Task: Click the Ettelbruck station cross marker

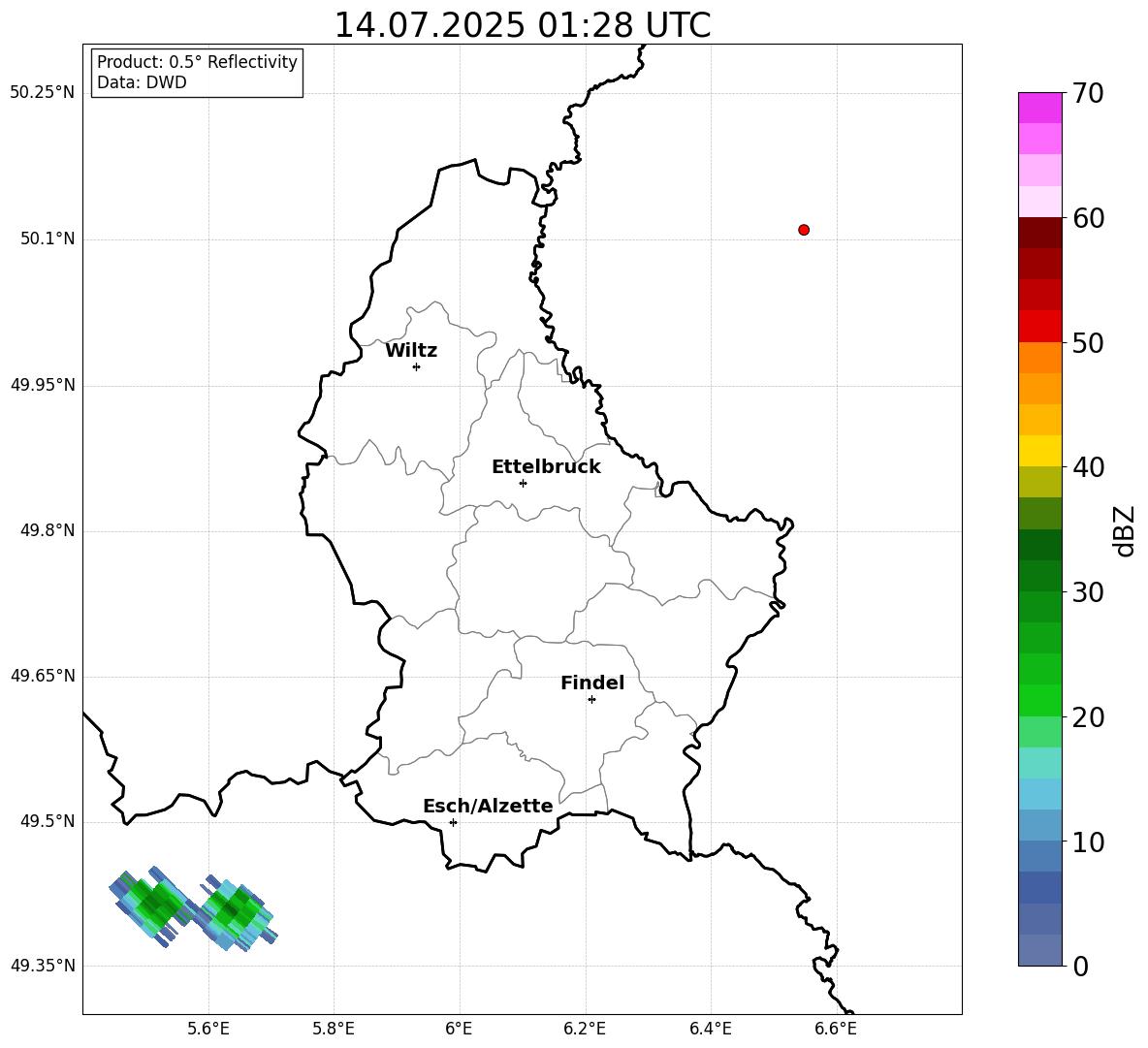Action: (523, 483)
